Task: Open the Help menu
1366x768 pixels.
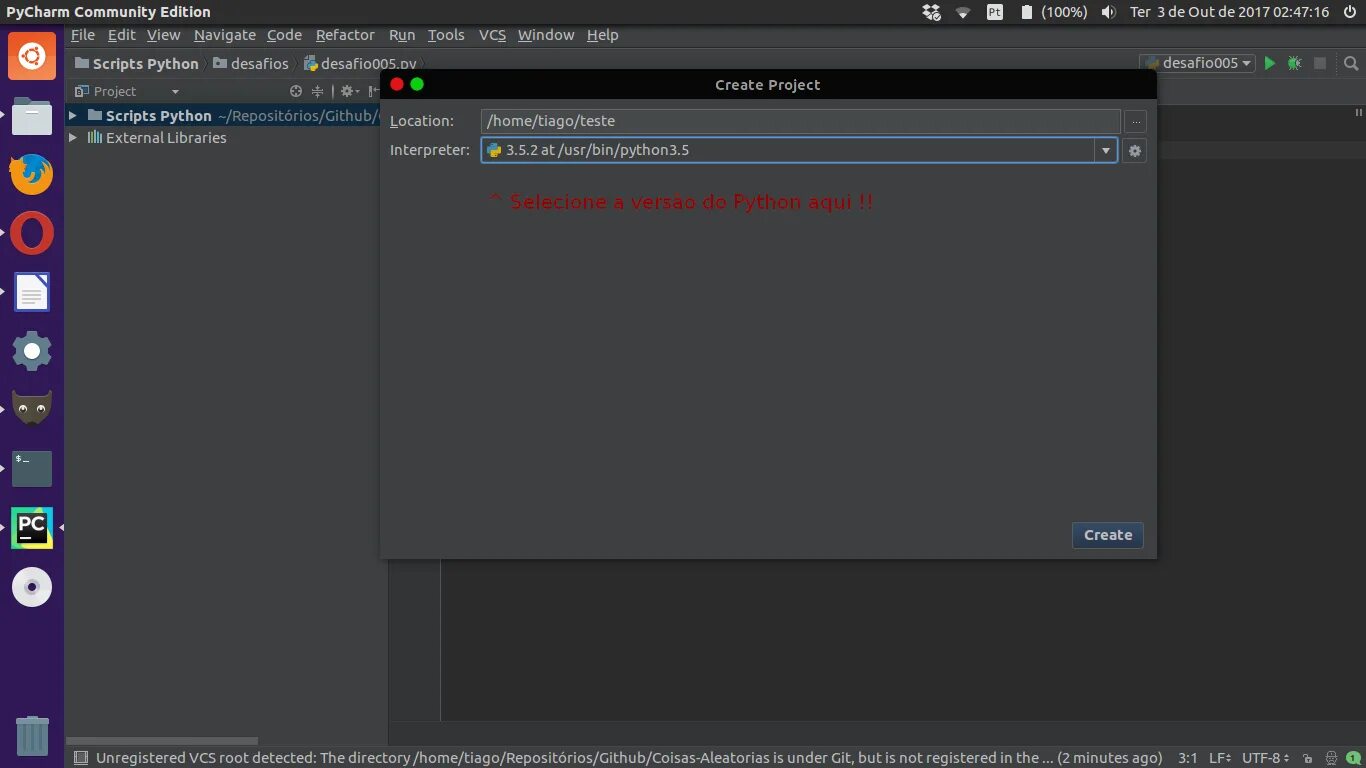Action: pyautogui.click(x=602, y=35)
